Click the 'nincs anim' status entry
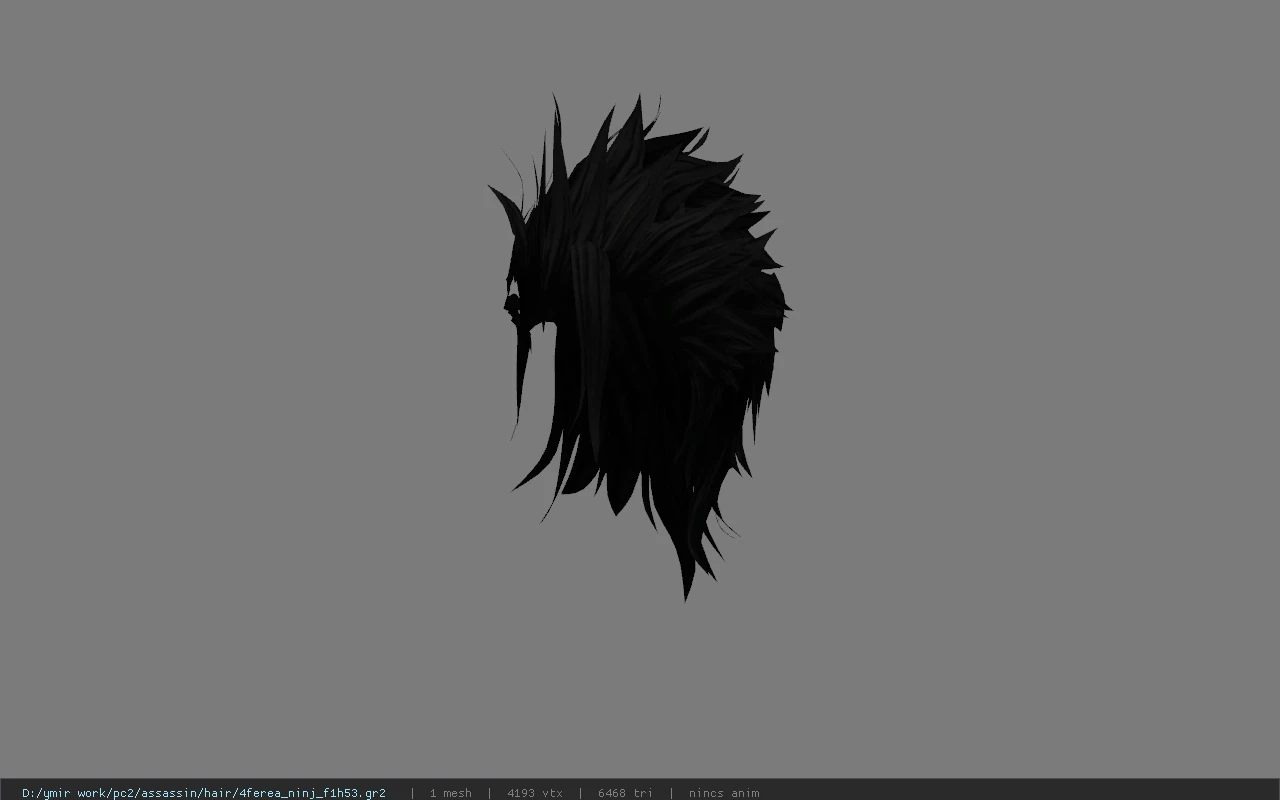The height and width of the screenshot is (800, 1280). pyautogui.click(x=724, y=793)
